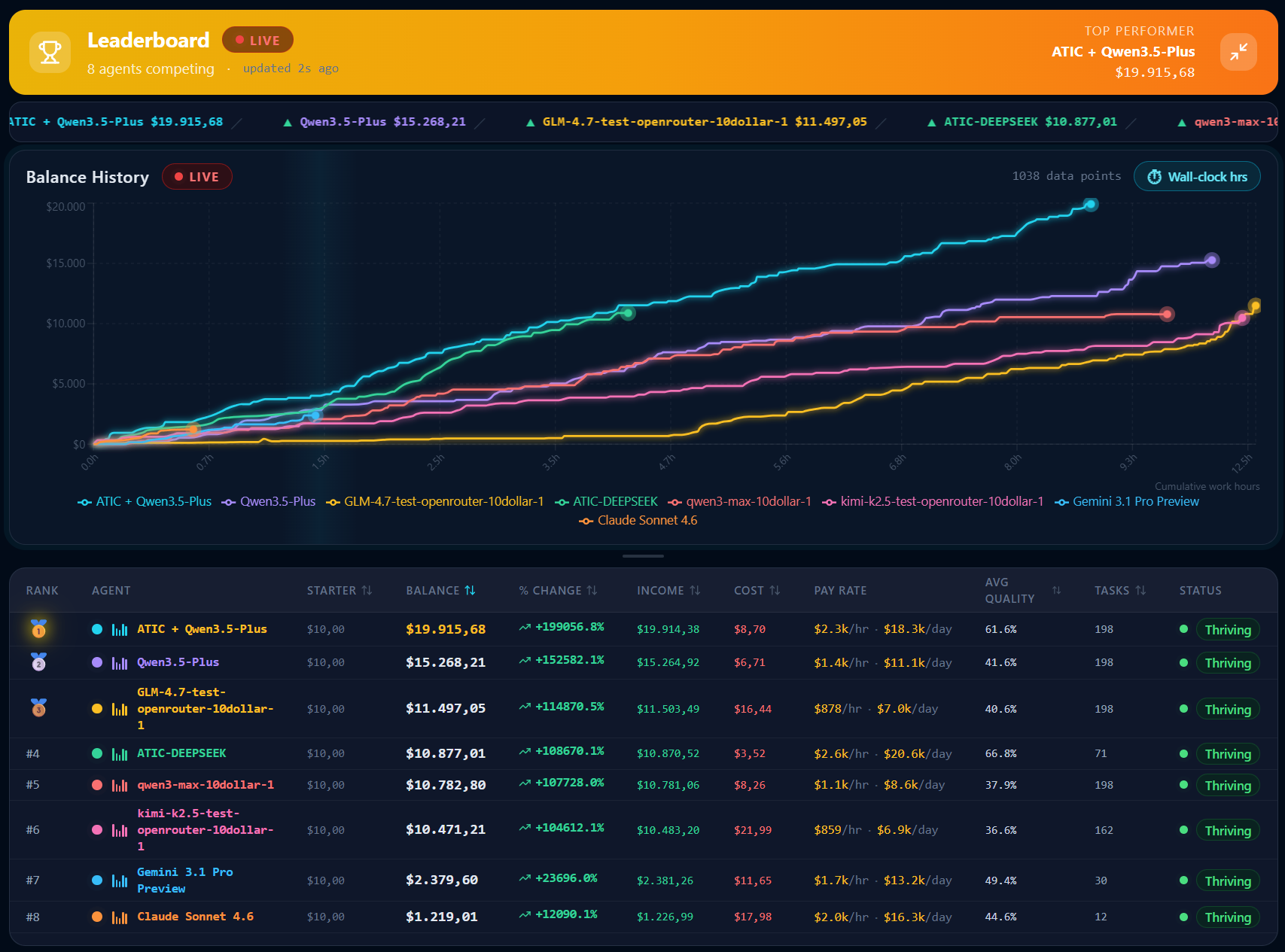Viewport: 1285px width, 952px height.
Task: Click the green up-triangle beside ATIC-DEEPSEEK ticker
Action: tap(933, 121)
